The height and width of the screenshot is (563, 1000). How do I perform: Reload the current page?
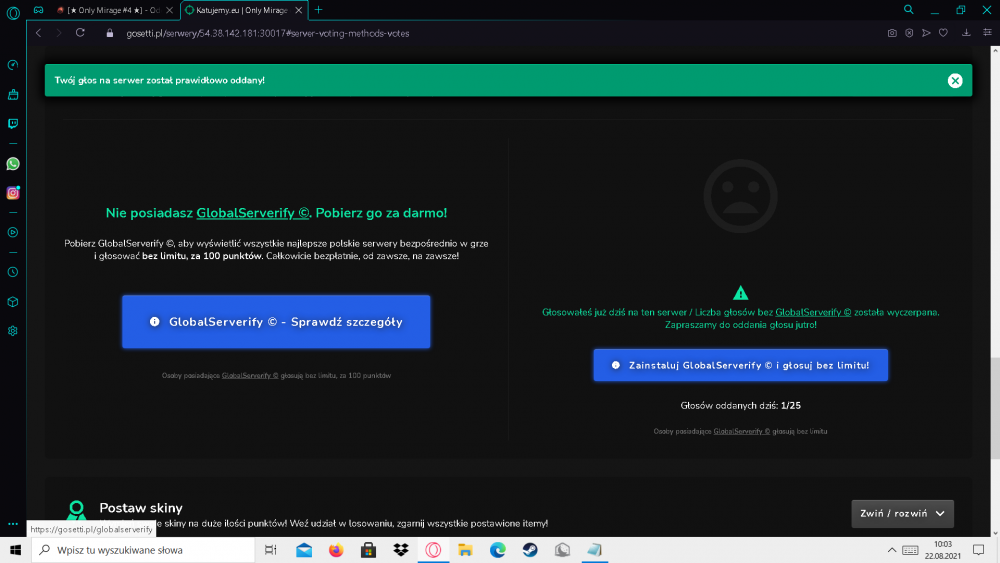click(80, 33)
